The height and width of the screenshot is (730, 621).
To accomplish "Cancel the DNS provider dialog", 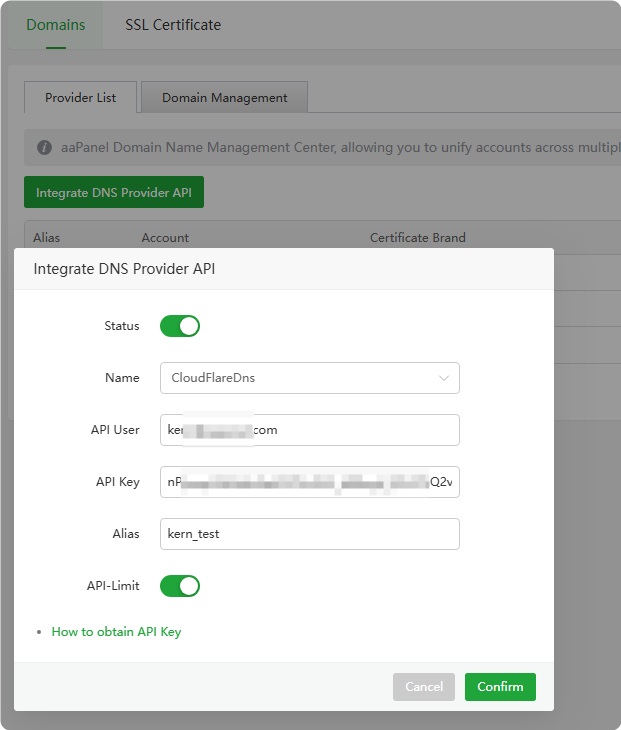I will tap(424, 687).
